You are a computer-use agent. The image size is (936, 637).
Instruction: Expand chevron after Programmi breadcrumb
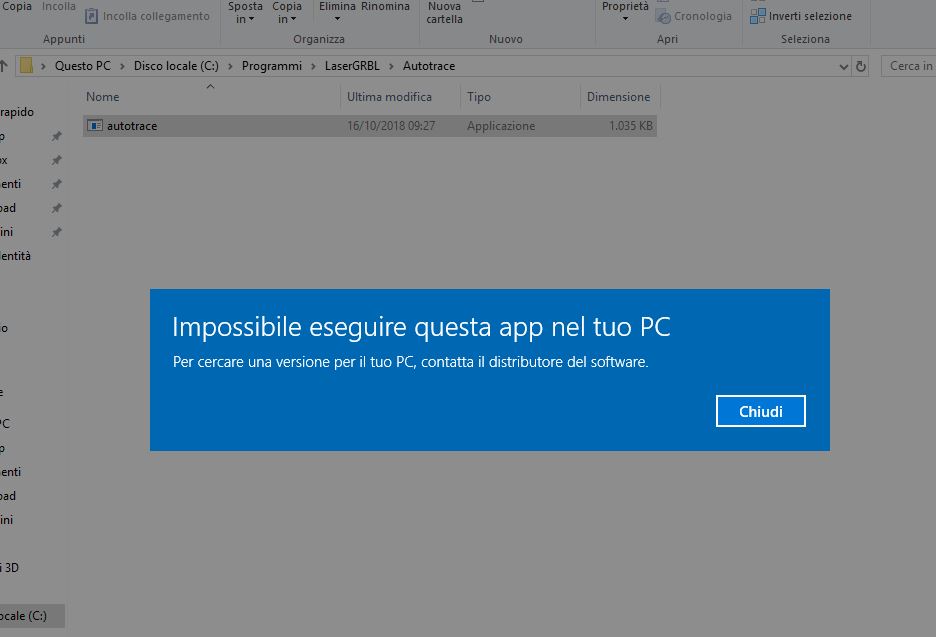(x=313, y=66)
